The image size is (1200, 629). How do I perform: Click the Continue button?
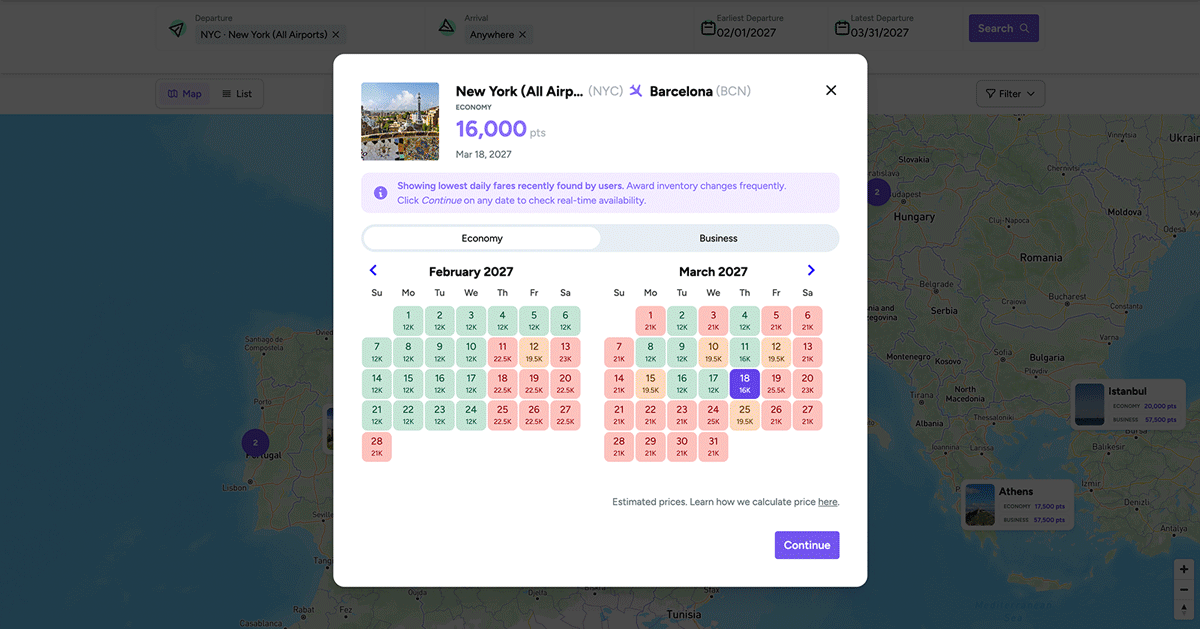pyautogui.click(x=807, y=545)
